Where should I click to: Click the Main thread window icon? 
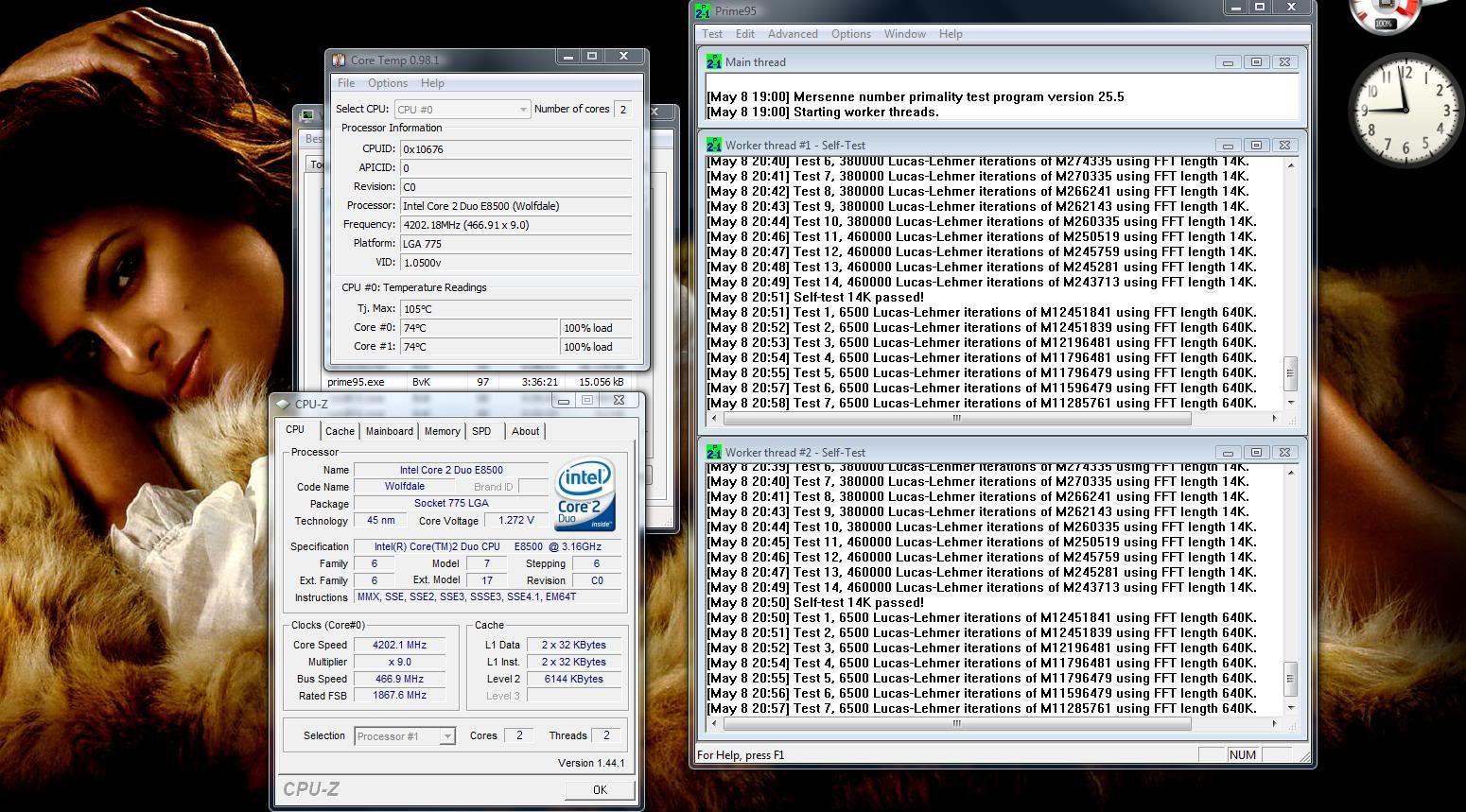(714, 62)
